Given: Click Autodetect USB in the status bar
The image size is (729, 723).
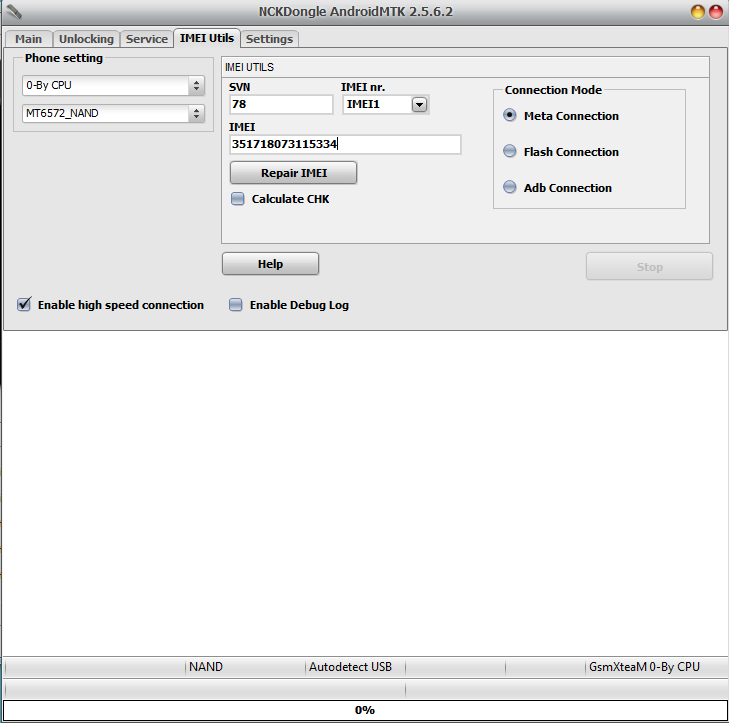Looking at the screenshot, I should (x=350, y=667).
